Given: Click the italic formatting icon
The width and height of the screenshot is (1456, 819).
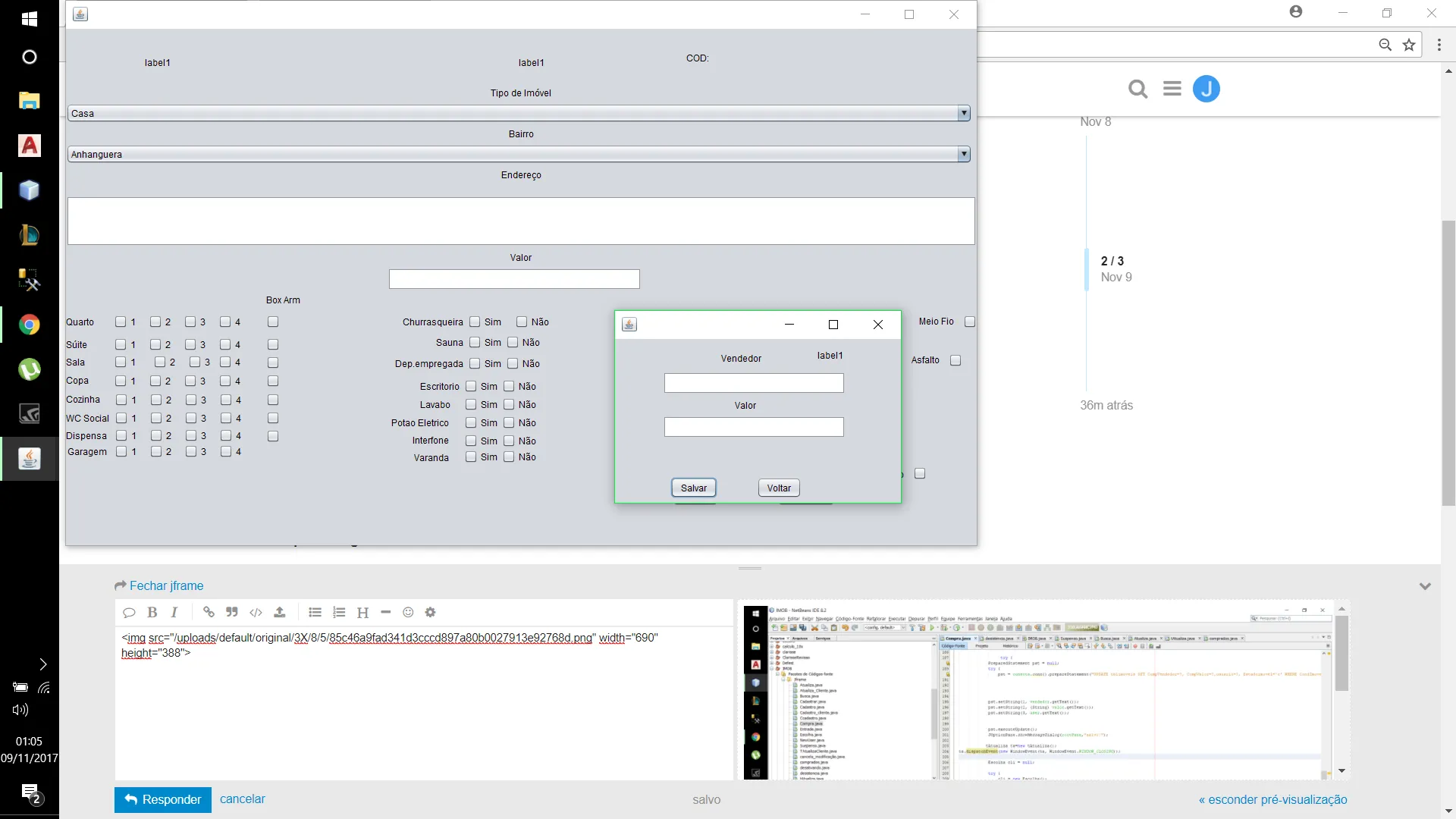Looking at the screenshot, I should (174, 613).
